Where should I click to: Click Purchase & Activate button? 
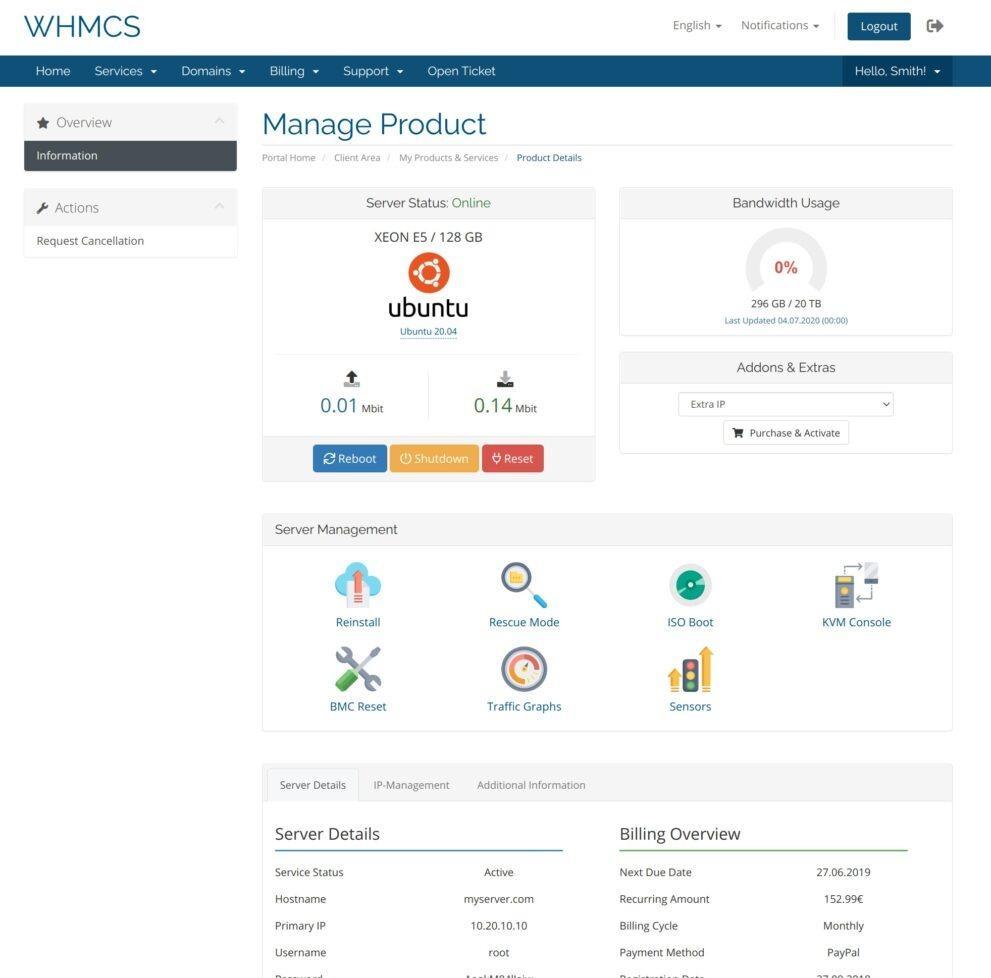pyautogui.click(x=786, y=433)
